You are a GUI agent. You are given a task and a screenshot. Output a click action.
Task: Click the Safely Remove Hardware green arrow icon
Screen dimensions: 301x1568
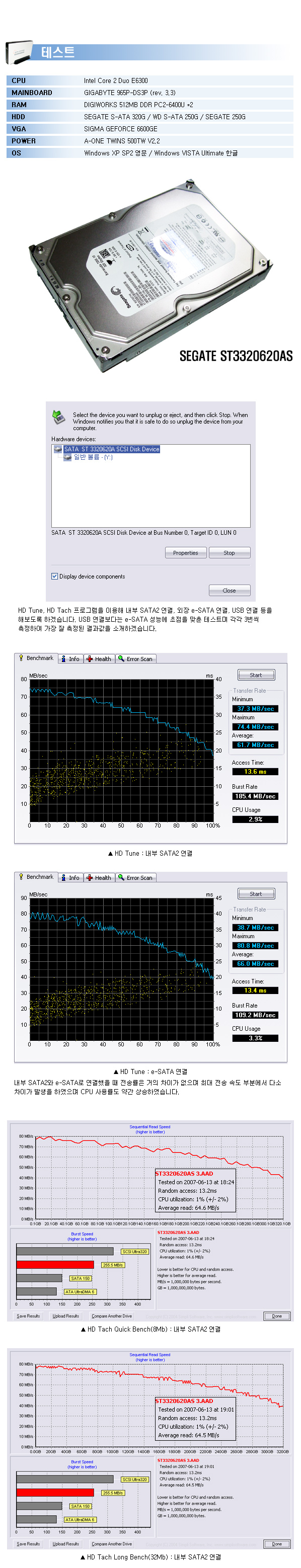(58, 417)
